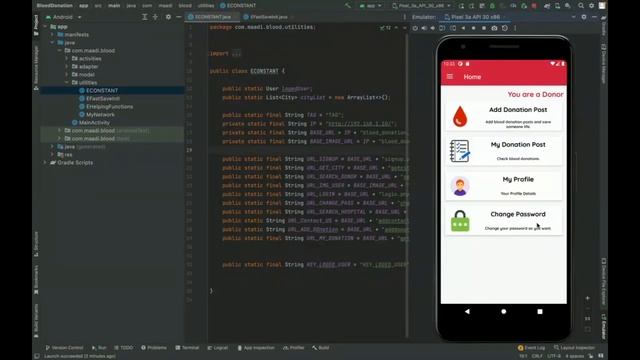Click the emulator rotate right icon
This screenshot has height=360, width=640.
point(453,28)
